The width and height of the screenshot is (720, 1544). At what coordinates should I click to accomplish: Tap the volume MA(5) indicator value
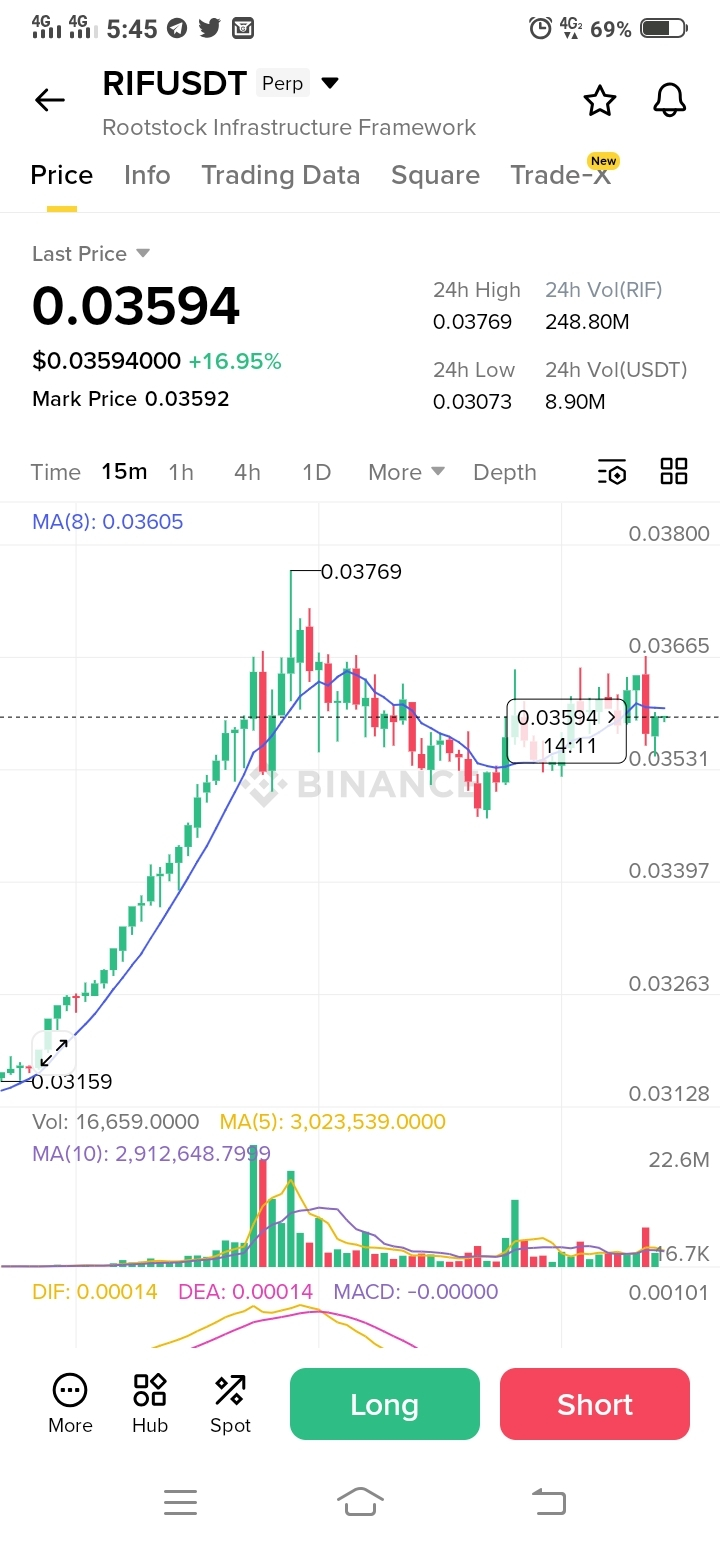point(333,1122)
